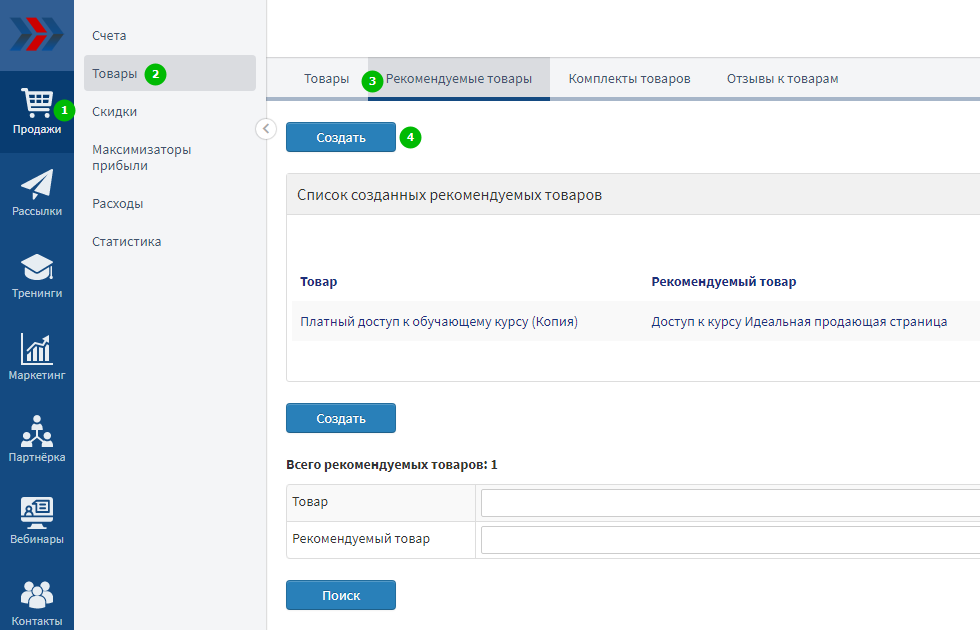Open the Маркетинг chart icon
The image size is (980, 630).
click(x=37, y=357)
